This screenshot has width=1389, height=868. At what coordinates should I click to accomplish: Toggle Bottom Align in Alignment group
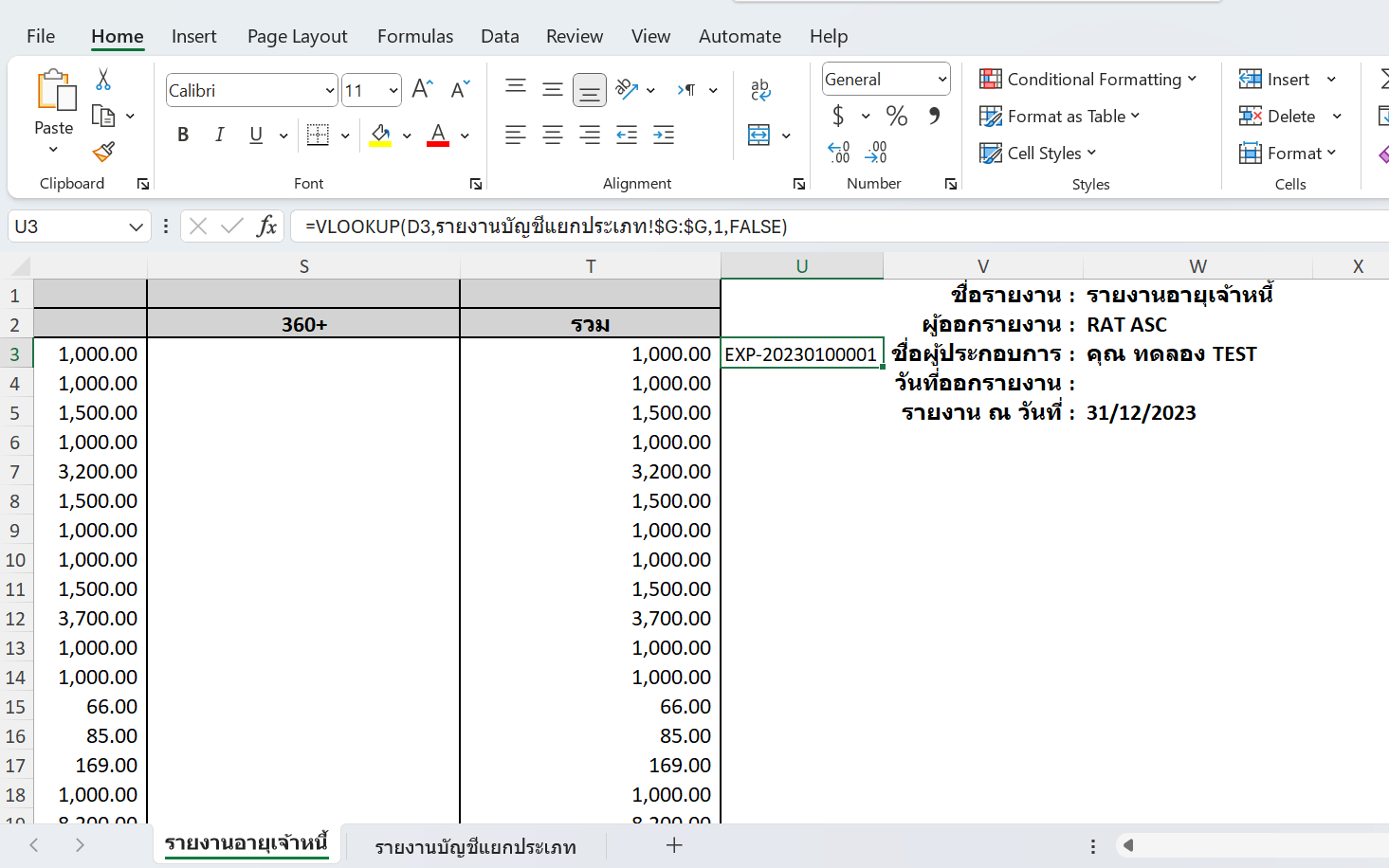point(590,90)
